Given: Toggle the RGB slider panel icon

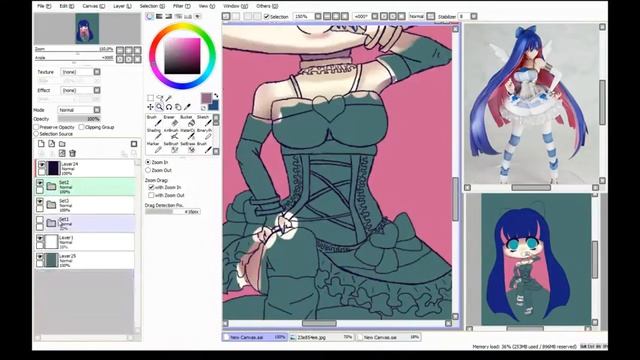Looking at the screenshot, I should pos(159,16).
